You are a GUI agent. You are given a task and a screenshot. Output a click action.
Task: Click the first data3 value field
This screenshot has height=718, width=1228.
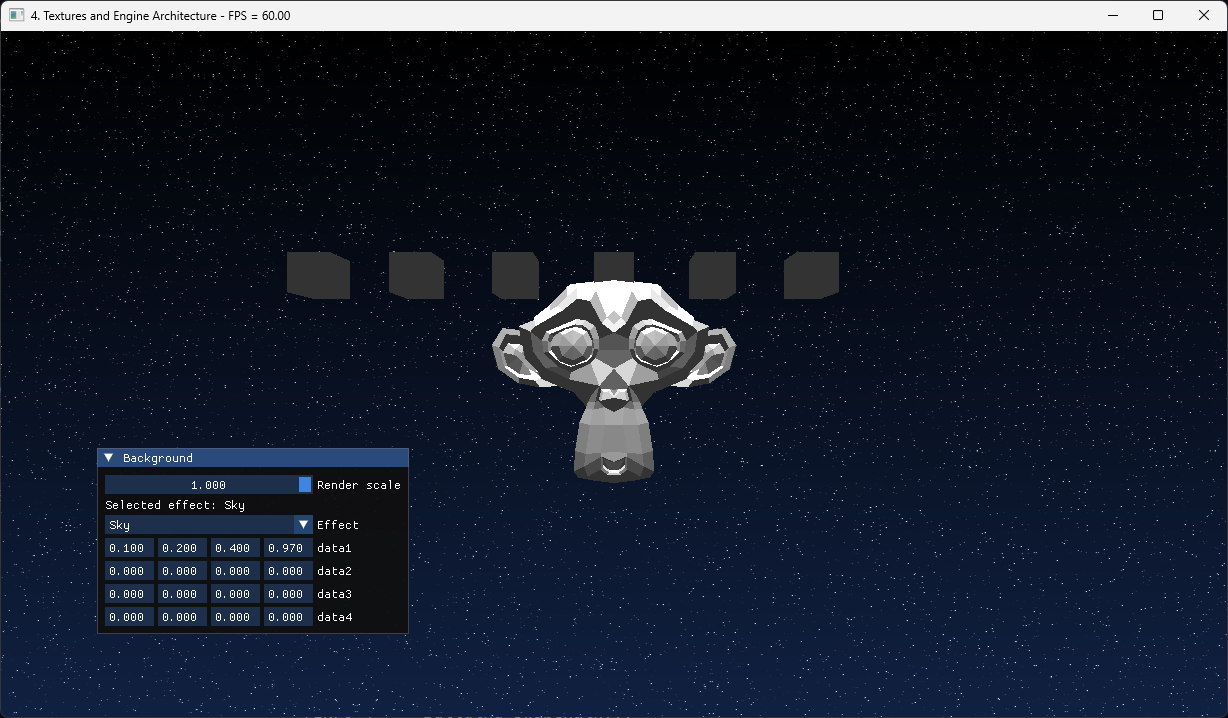(x=130, y=594)
